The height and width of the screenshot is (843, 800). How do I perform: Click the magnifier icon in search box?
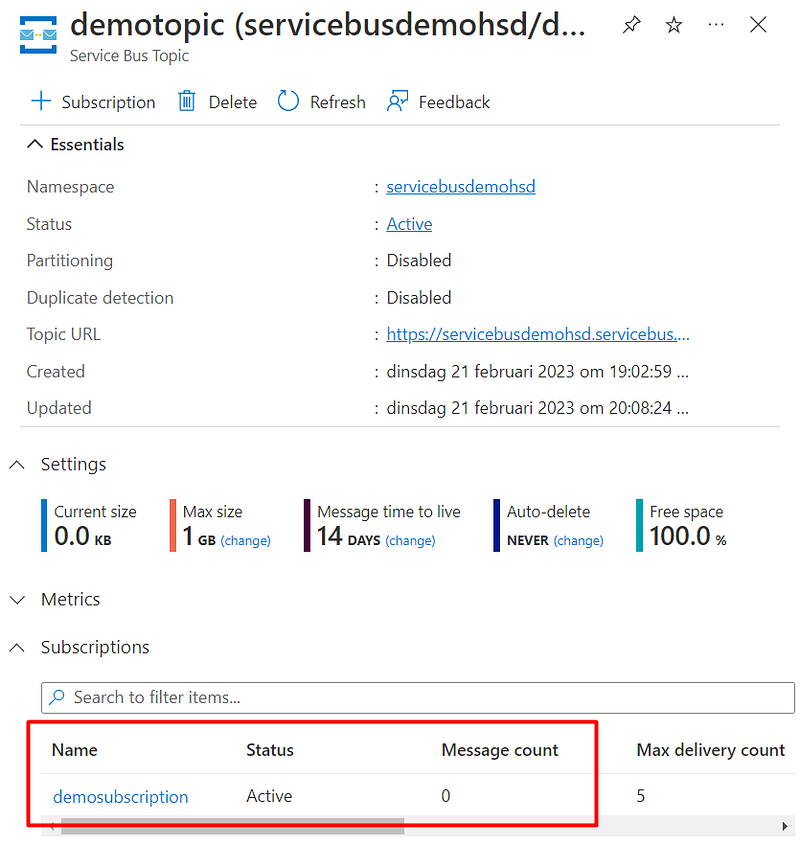(x=56, y=697)
